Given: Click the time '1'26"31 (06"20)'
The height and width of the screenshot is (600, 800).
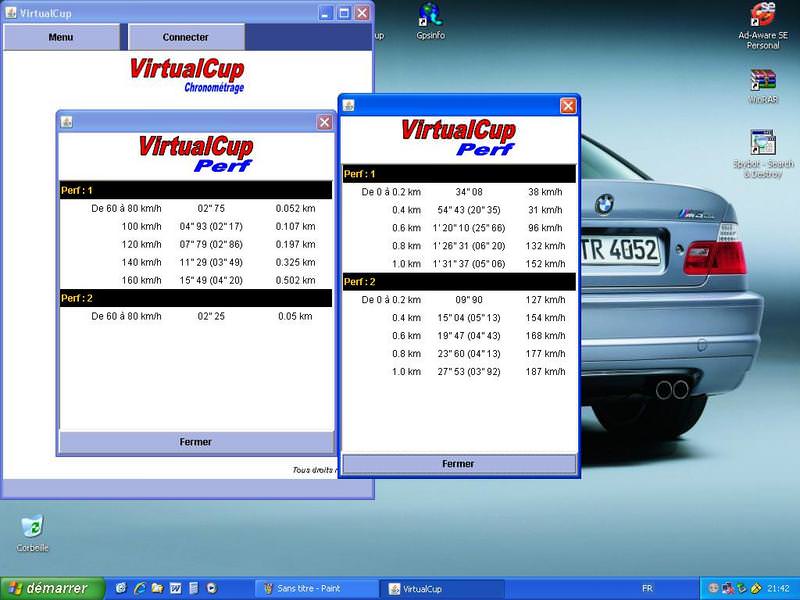Looking at the screenshot, I should tap(469, 246).
